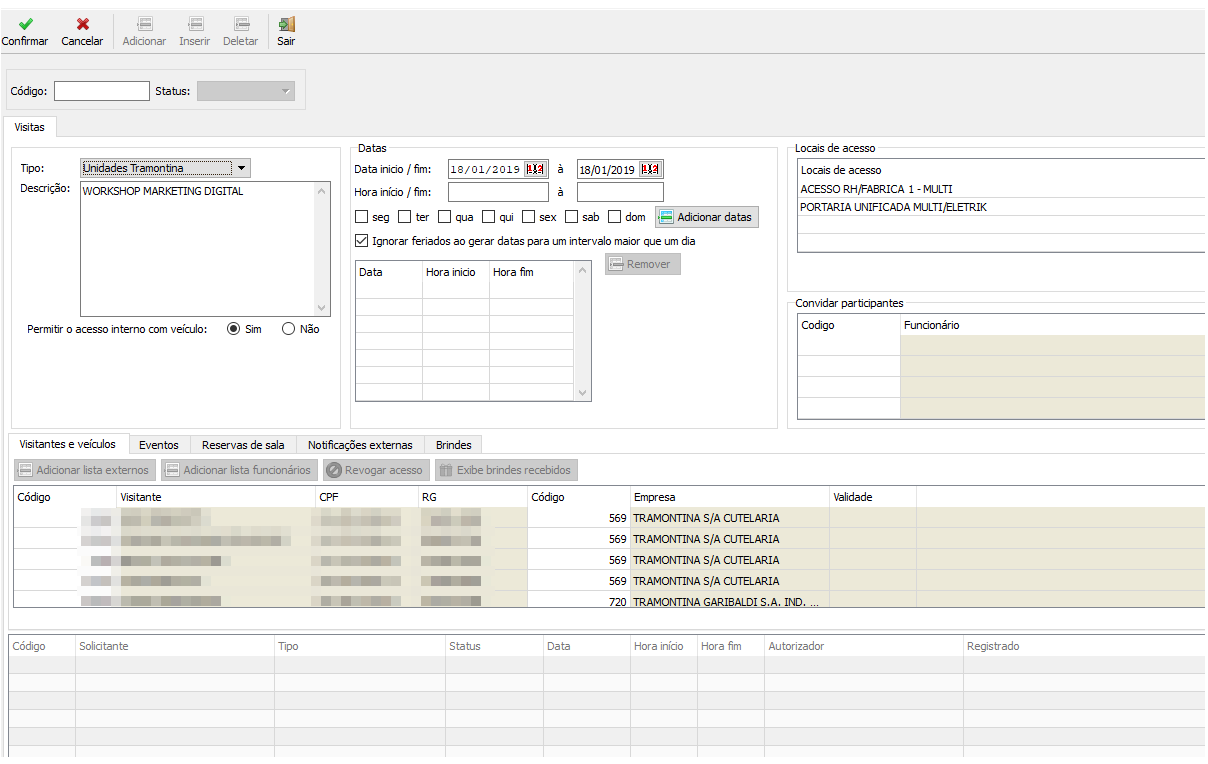
Task: Uncheck the Ignorar feriados checkbox
Action: pos(362,241)
